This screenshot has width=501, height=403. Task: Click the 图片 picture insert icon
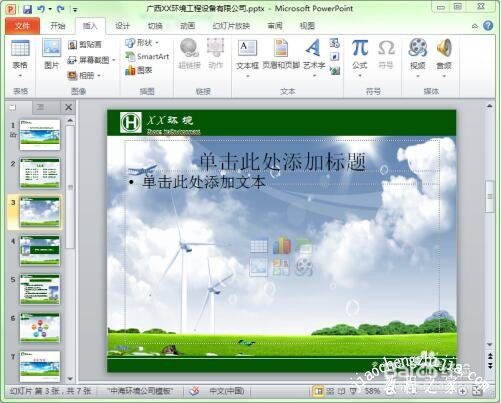[52, 54]
